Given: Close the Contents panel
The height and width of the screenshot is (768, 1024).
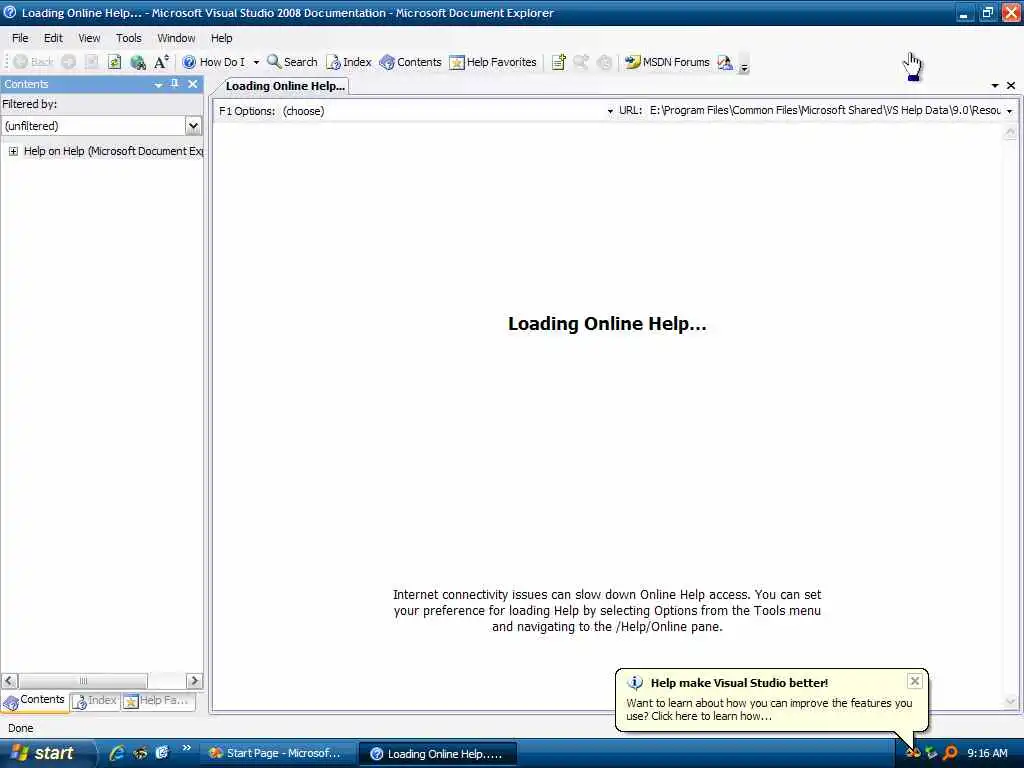Looking at the screenshot, I should (x=193, y=84).
